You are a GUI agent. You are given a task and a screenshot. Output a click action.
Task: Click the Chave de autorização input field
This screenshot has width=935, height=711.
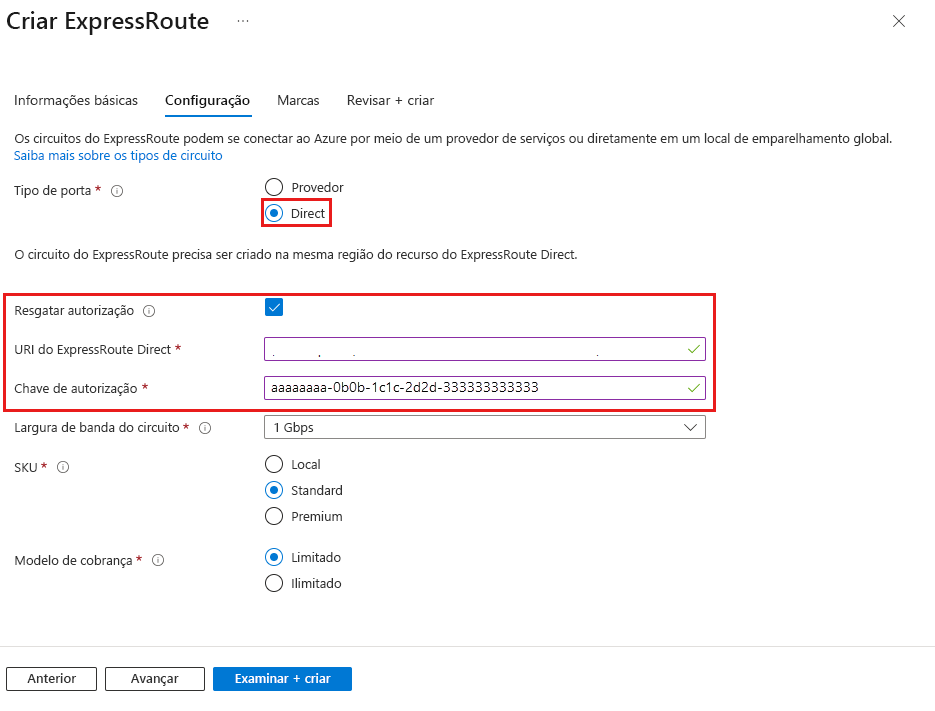pos(476,388)
